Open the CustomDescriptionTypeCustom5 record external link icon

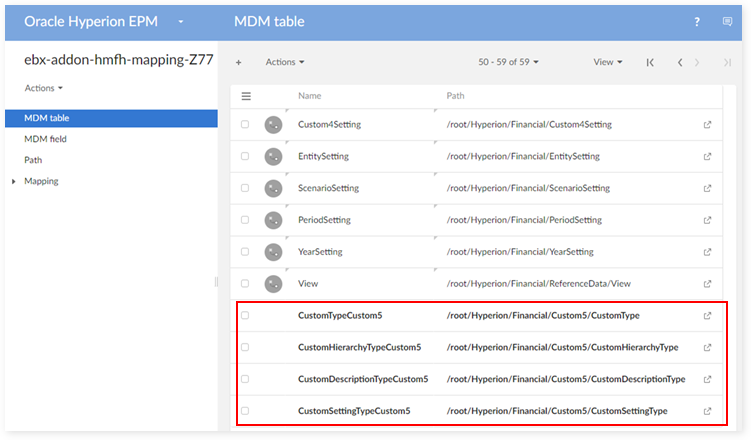tap(707, 379)
